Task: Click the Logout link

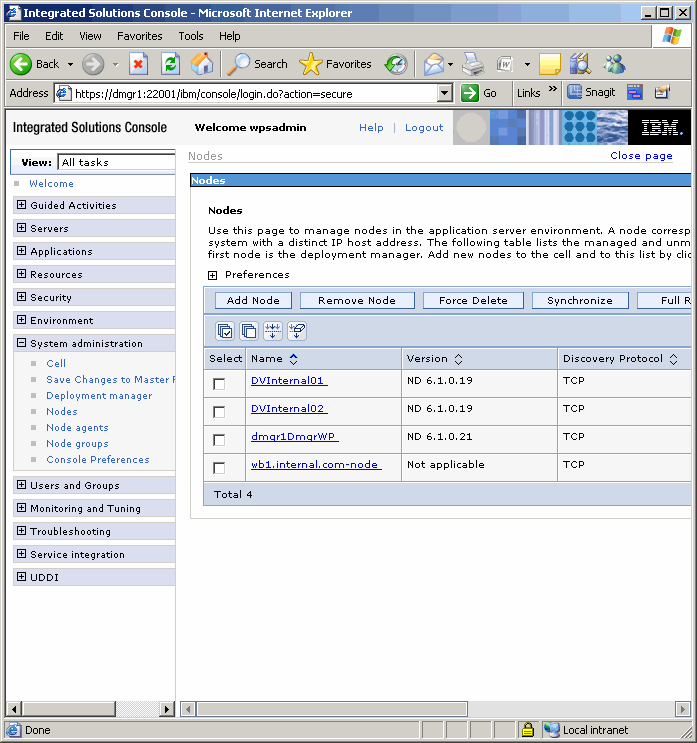Action: pos(424,128)
